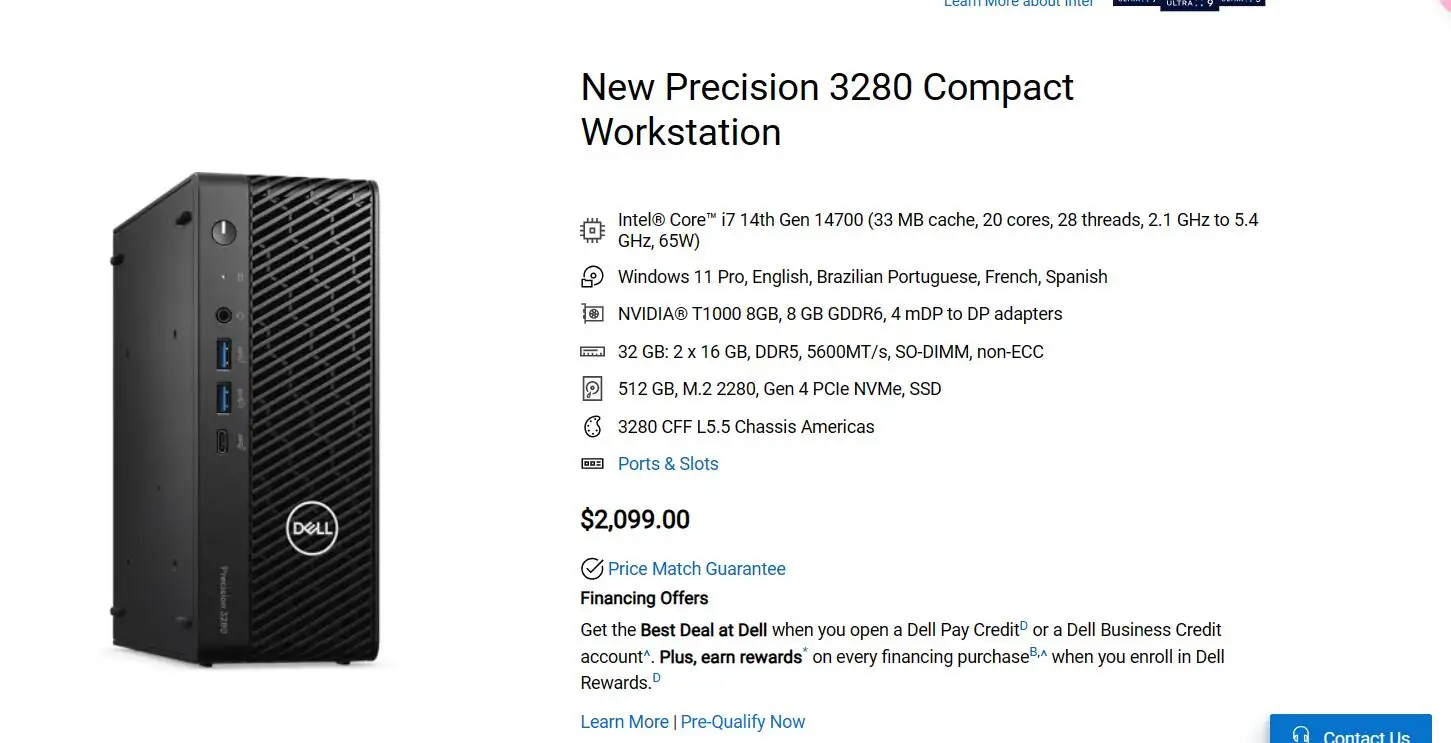
Task: Open the Ports & Slots details
Action: point(668,463)
